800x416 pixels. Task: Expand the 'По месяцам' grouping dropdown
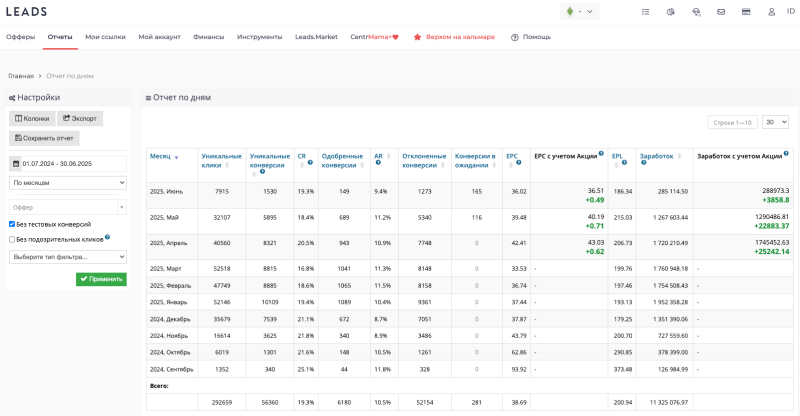click(x=67, y=183)
